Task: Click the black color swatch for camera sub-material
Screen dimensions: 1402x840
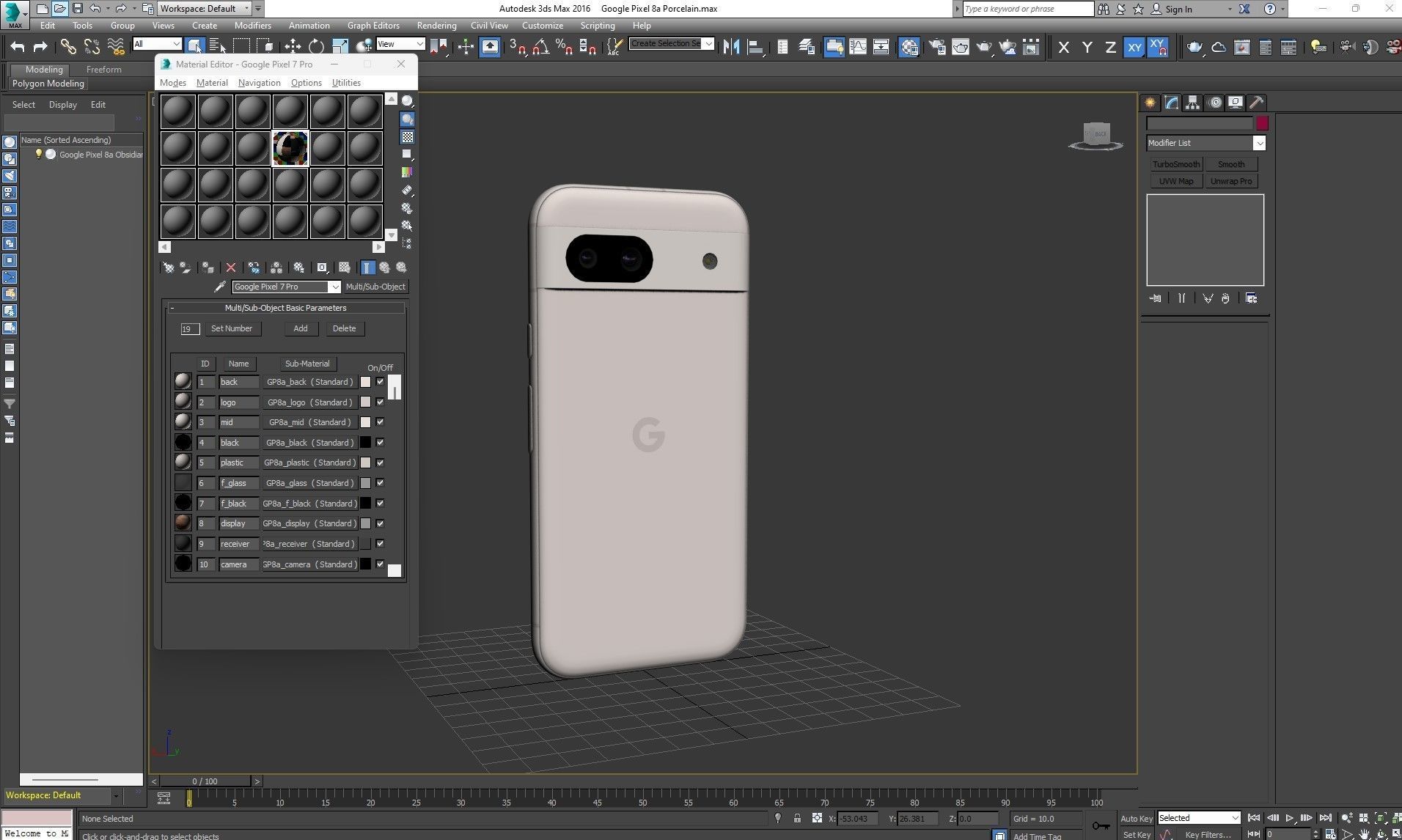Action: [365, 564]
